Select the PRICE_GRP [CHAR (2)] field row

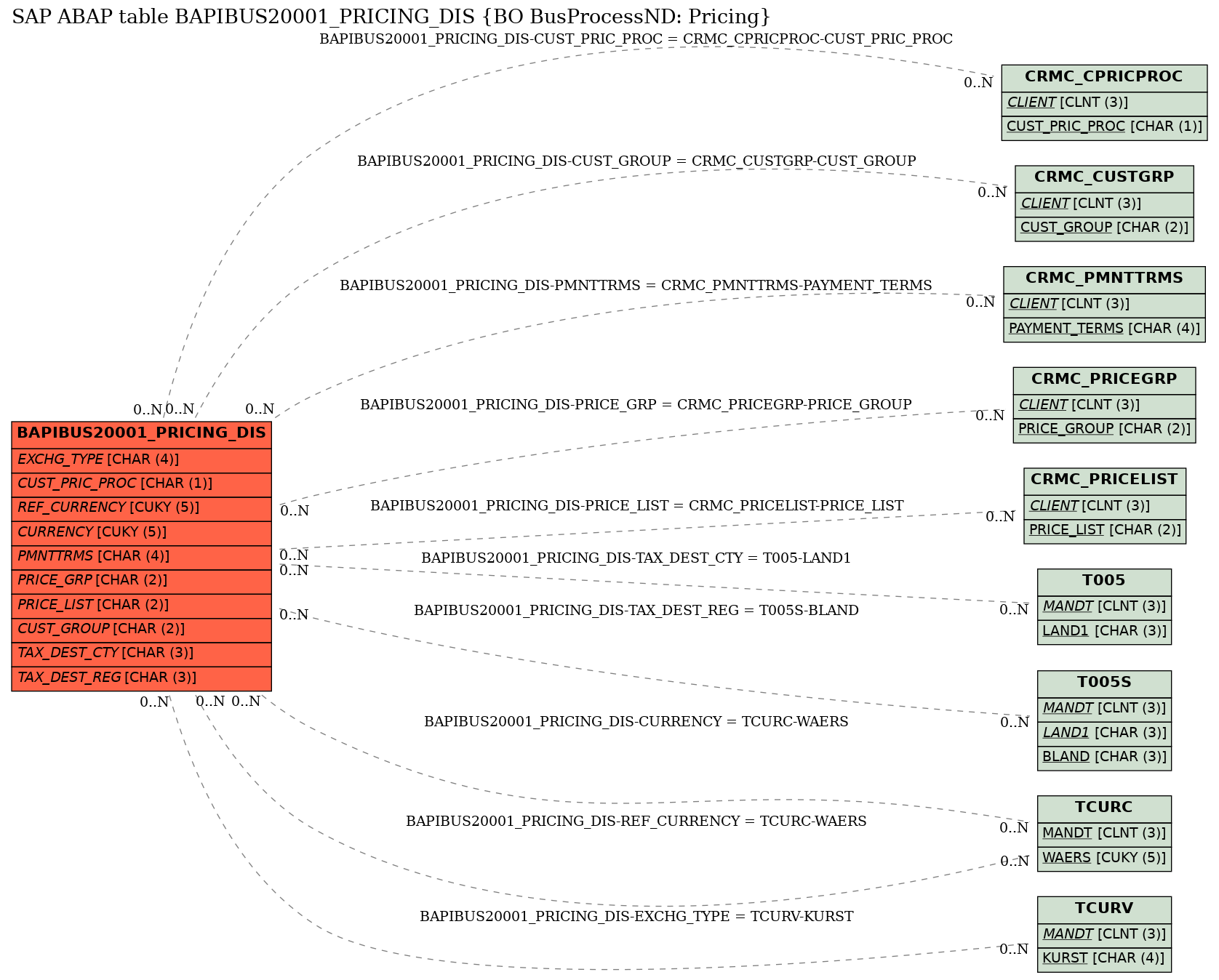point(141,581)
